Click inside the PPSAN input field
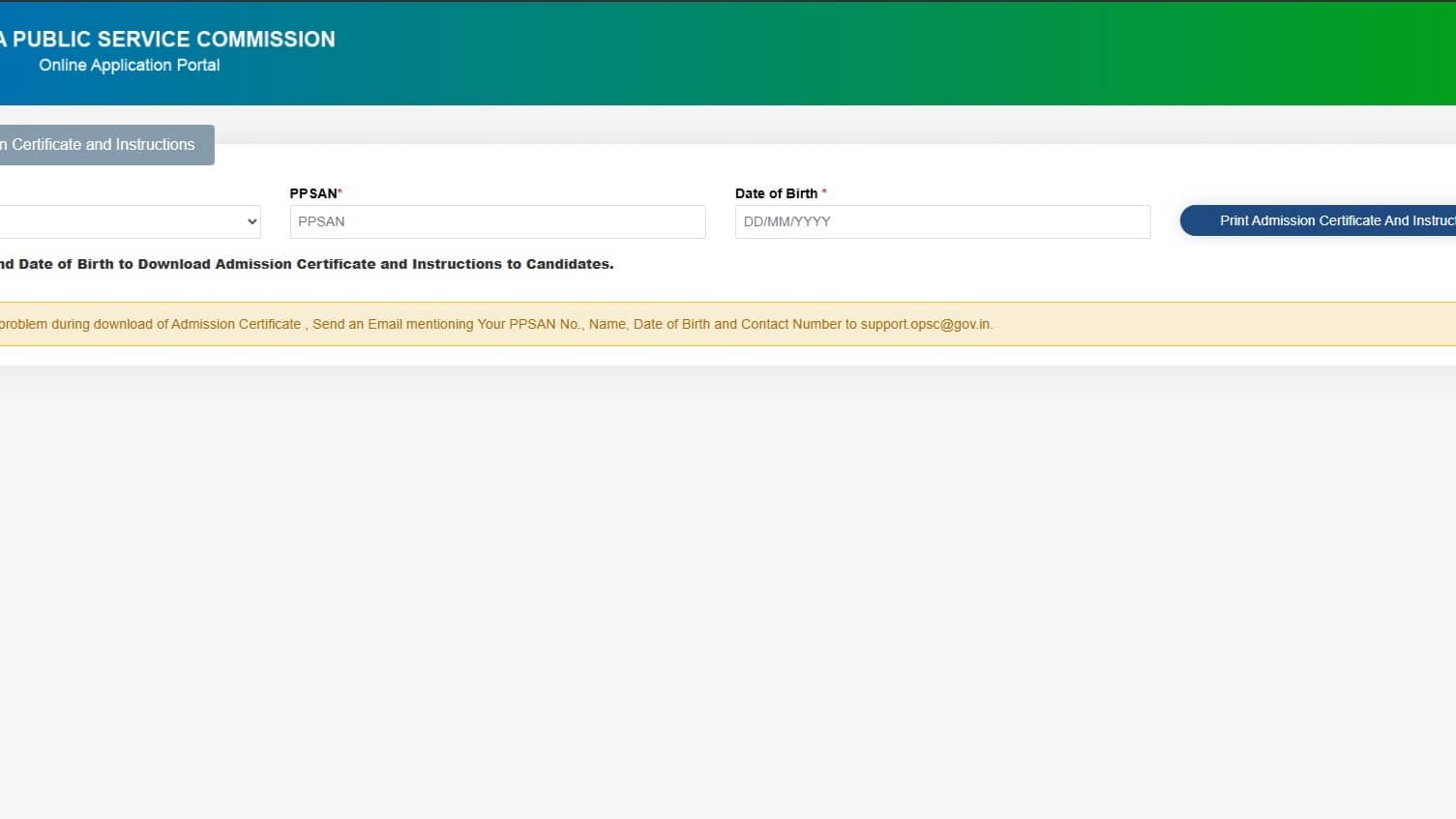 (x=496, y=221)
